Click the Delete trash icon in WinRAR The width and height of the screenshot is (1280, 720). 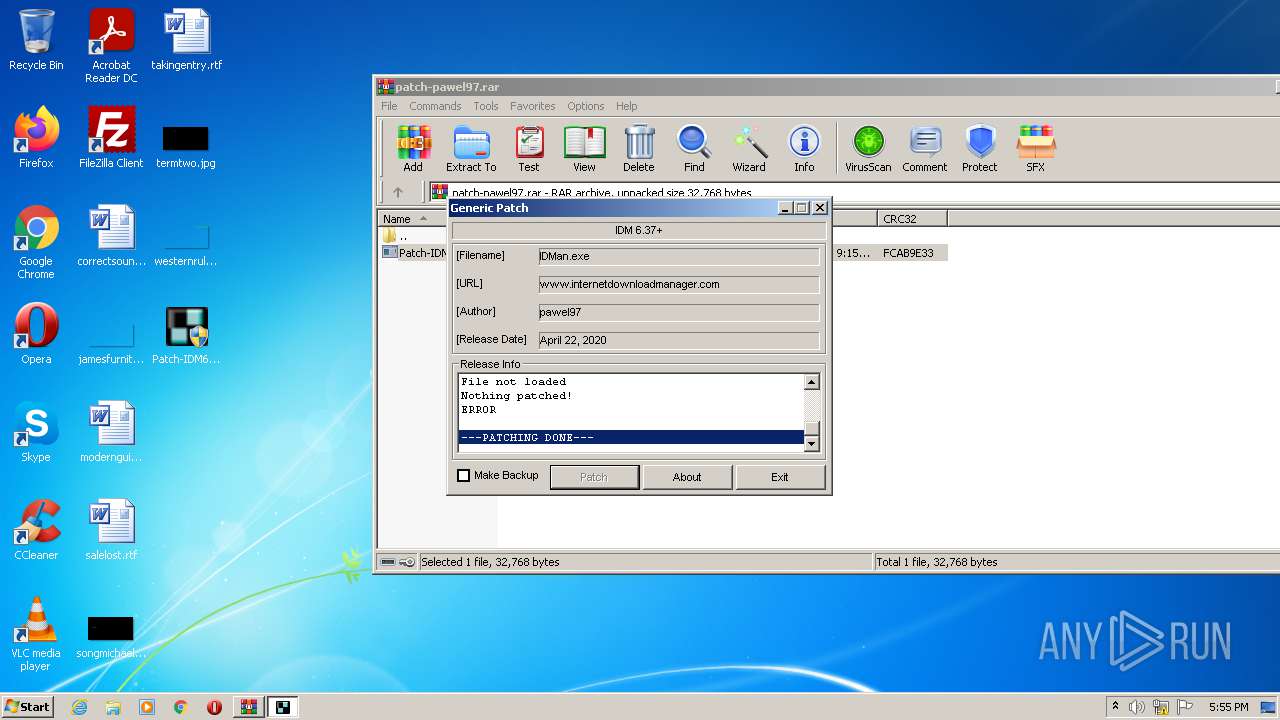click(x=639, y=149)
